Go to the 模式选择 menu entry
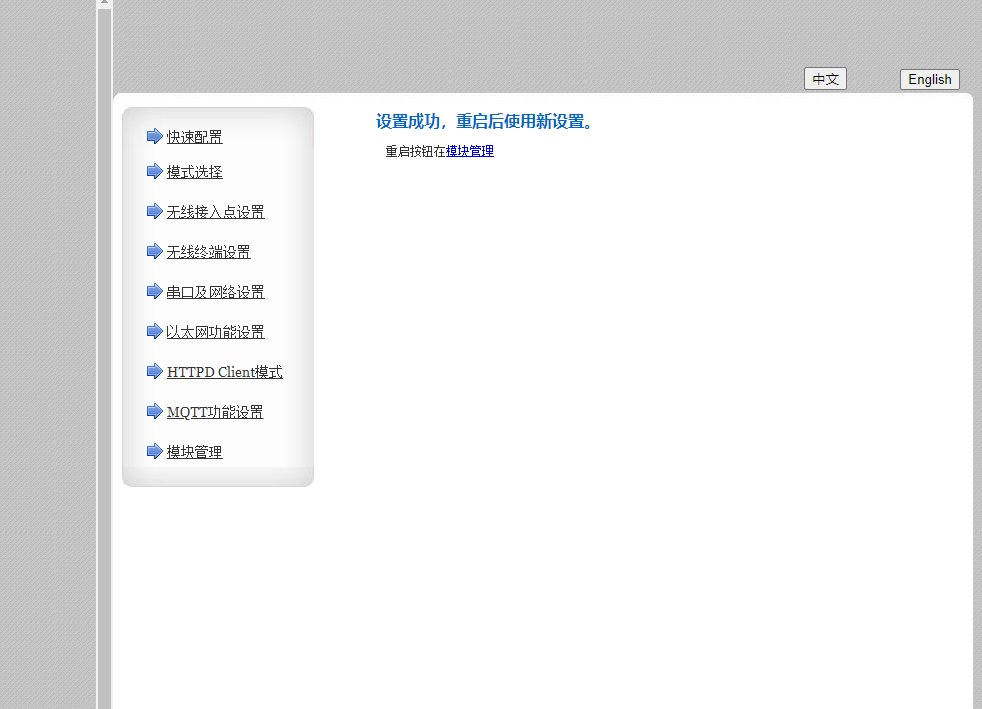 195,172
